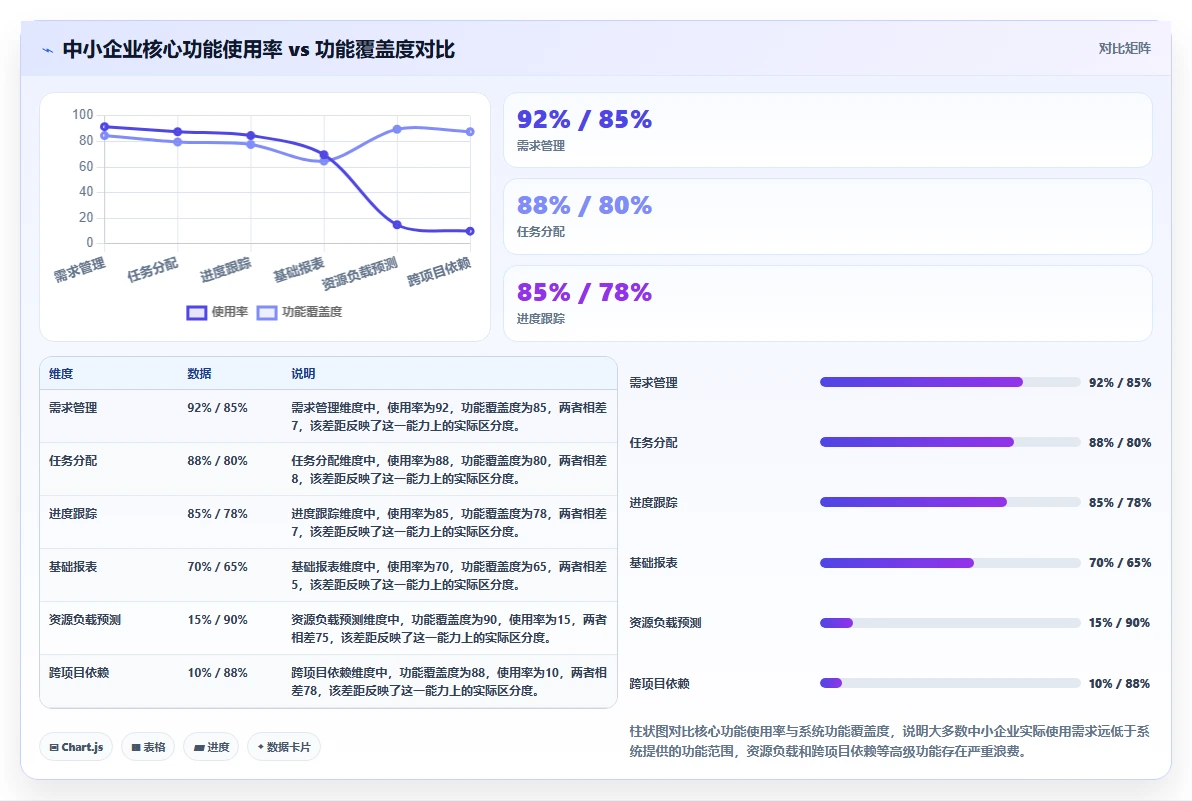
Task: Click the 10% / 88% label beside progress bar
Action: click(x=1119, y=684)
